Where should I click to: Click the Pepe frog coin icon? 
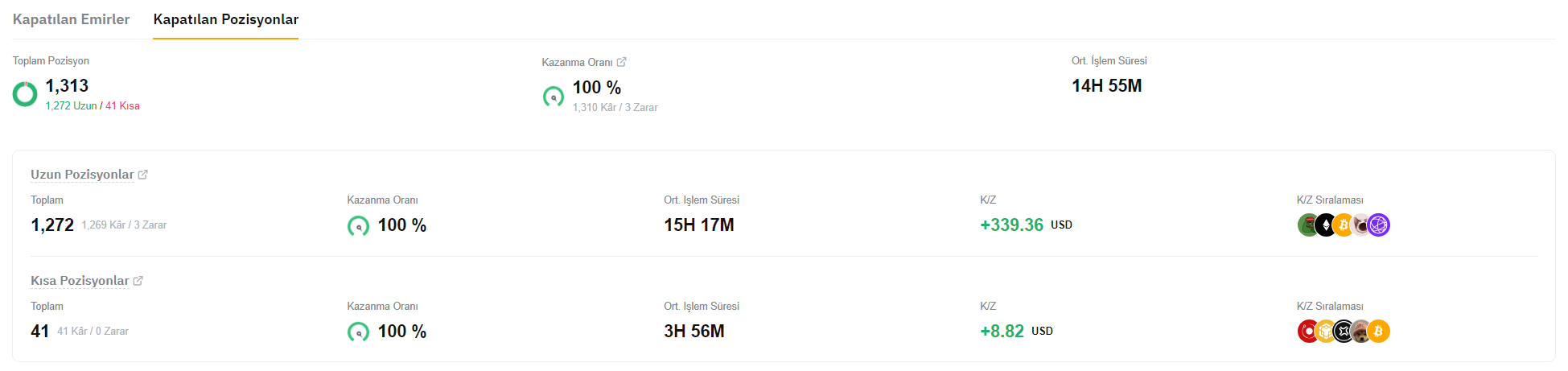1308,225
